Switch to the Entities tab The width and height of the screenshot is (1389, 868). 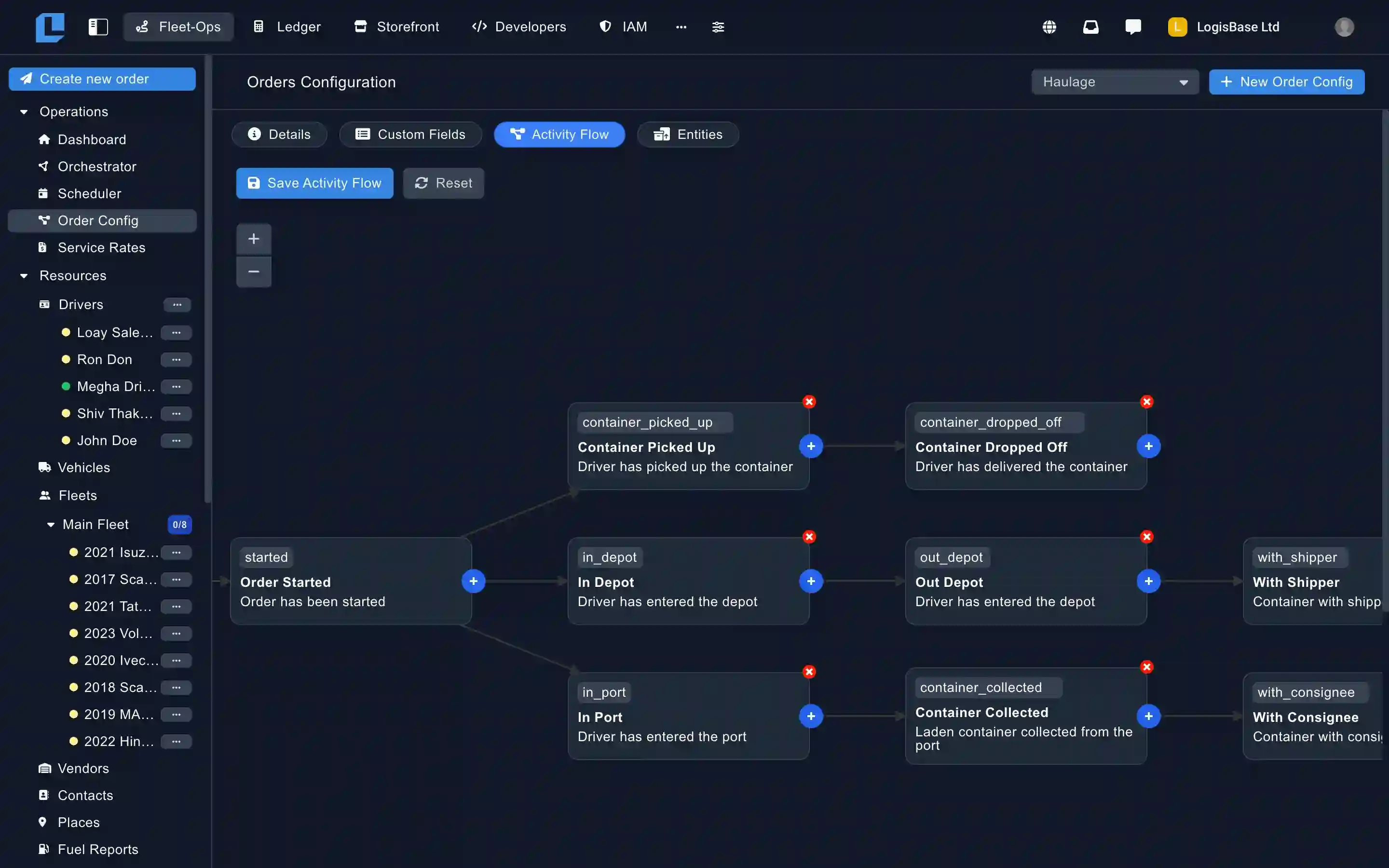[x=688, y=135]
